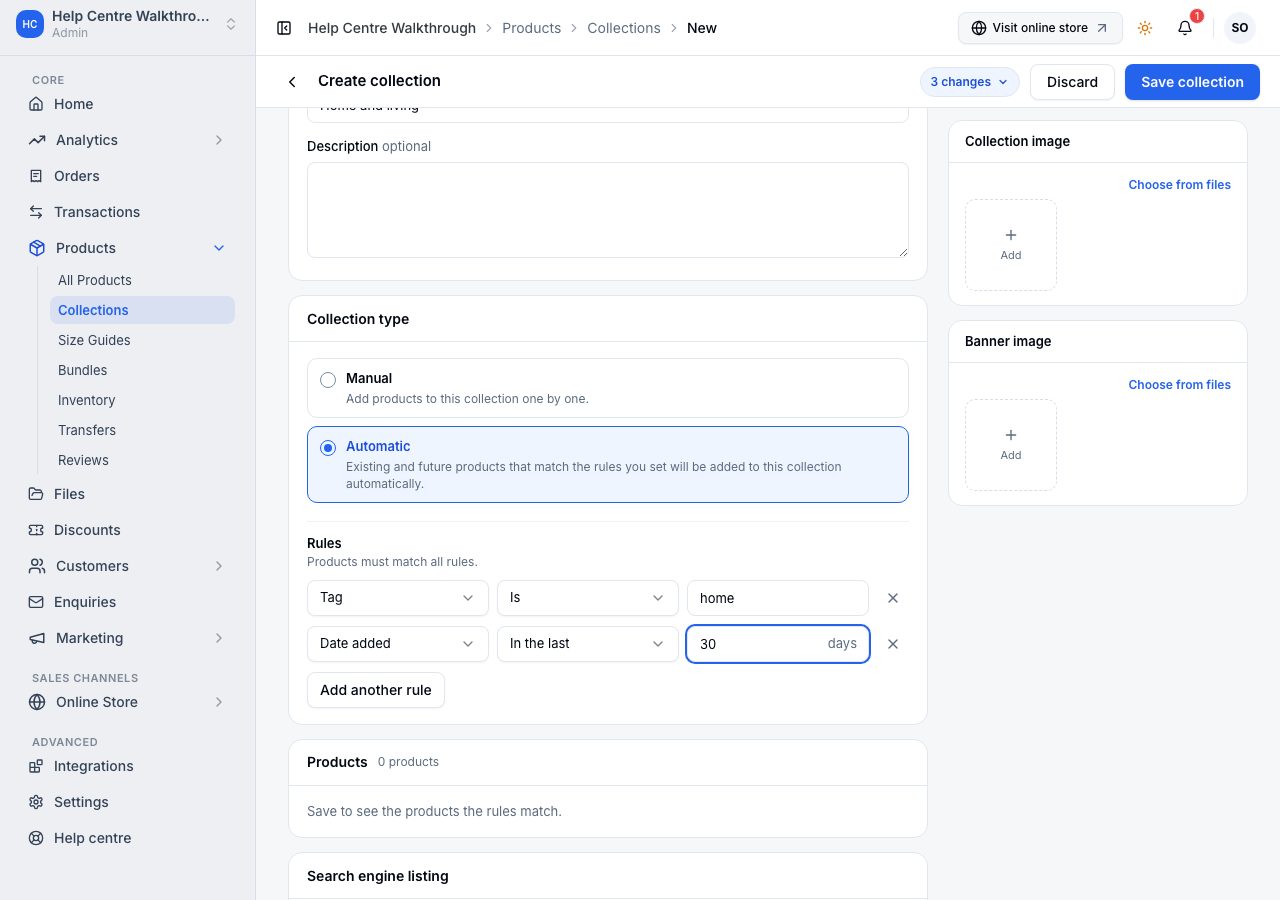Click the Help centre lifebuoy icon
This screenshot has width=1280, height=900.
click(x=36, y=838)
